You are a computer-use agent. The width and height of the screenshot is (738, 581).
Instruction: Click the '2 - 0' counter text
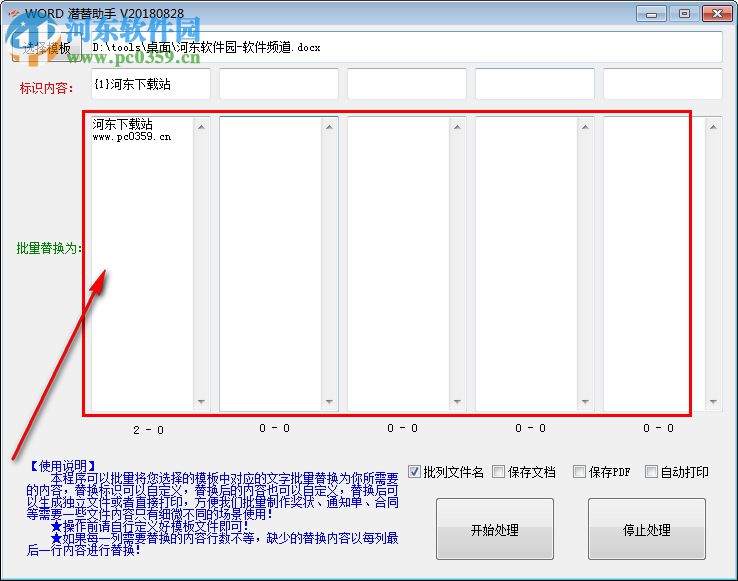click(x=148, y=430)
